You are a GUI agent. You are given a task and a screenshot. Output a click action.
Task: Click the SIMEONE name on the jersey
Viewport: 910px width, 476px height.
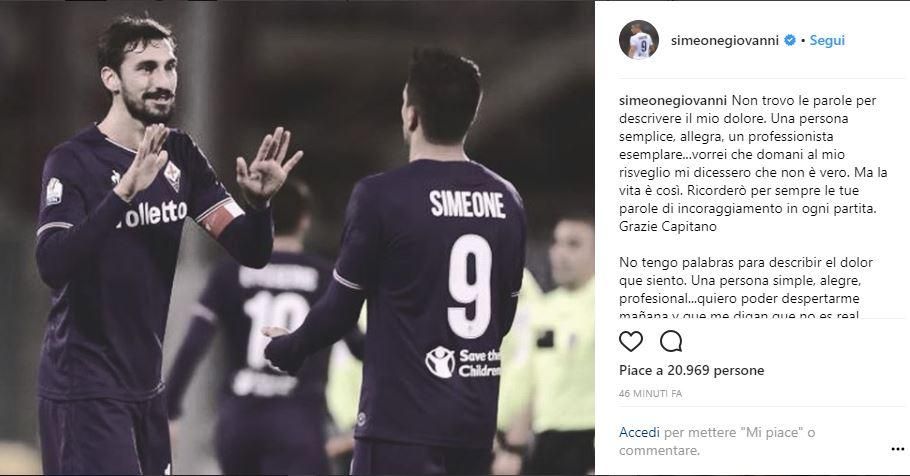pos(467,204)
